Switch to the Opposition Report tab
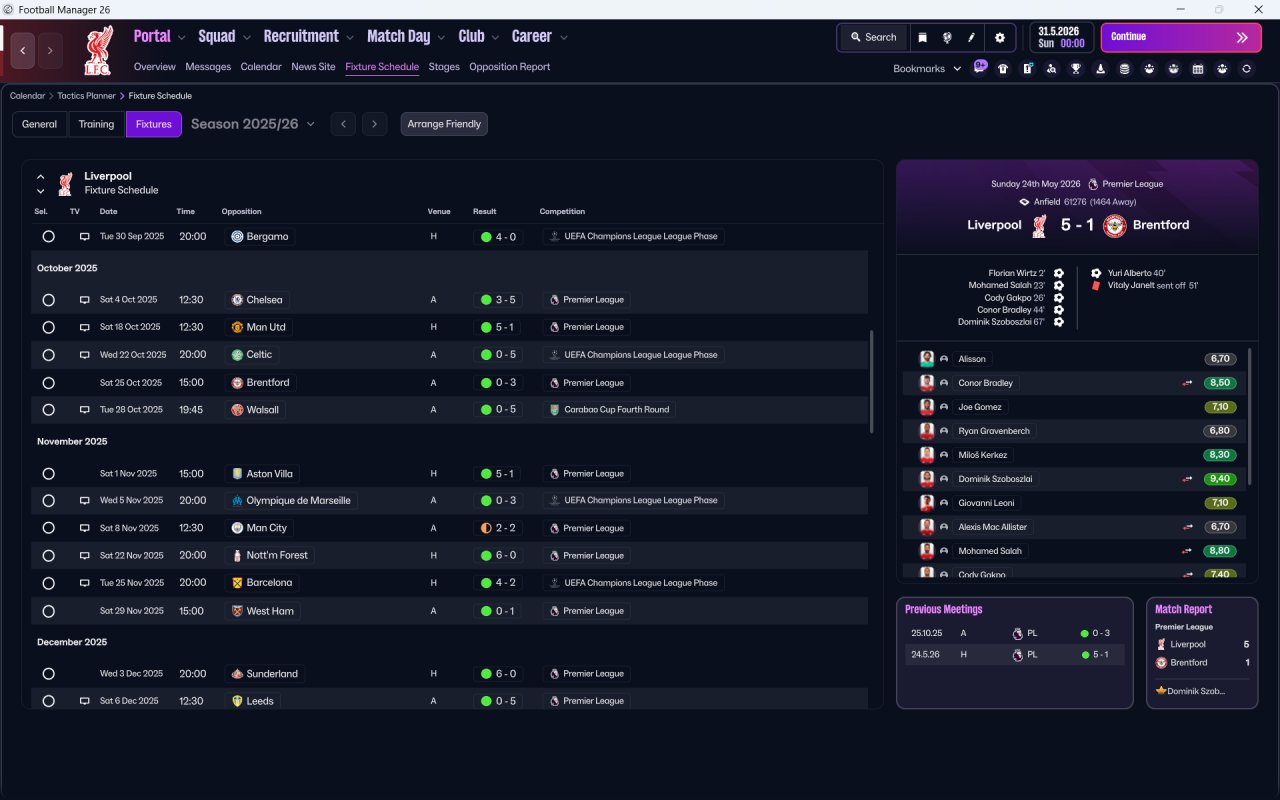 [509, 67]
